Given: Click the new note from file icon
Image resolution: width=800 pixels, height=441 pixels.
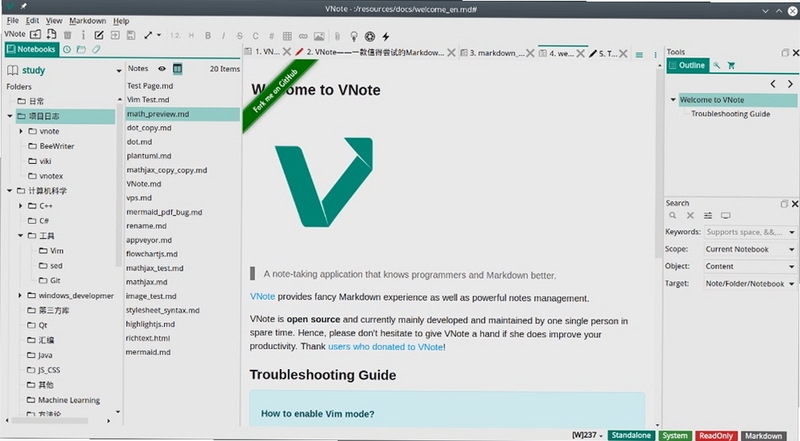Looking at the screenshot, I should click(x=52, y=34).
